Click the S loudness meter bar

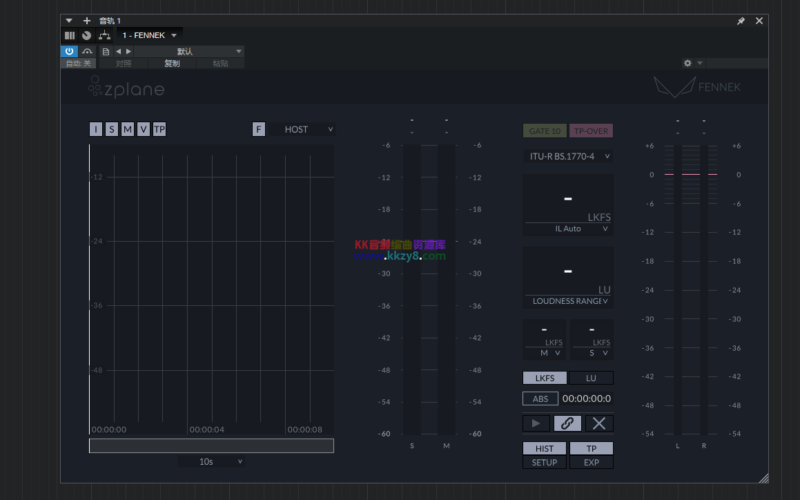412,289
